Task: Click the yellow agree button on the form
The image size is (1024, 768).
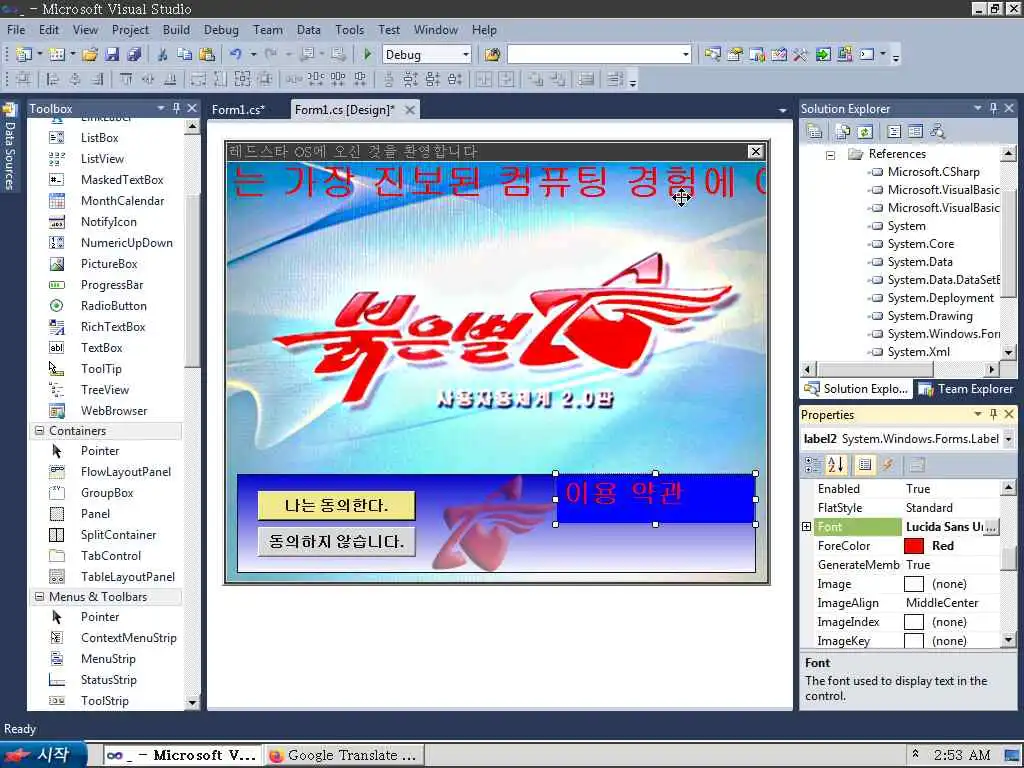Action: pos(336,505)
